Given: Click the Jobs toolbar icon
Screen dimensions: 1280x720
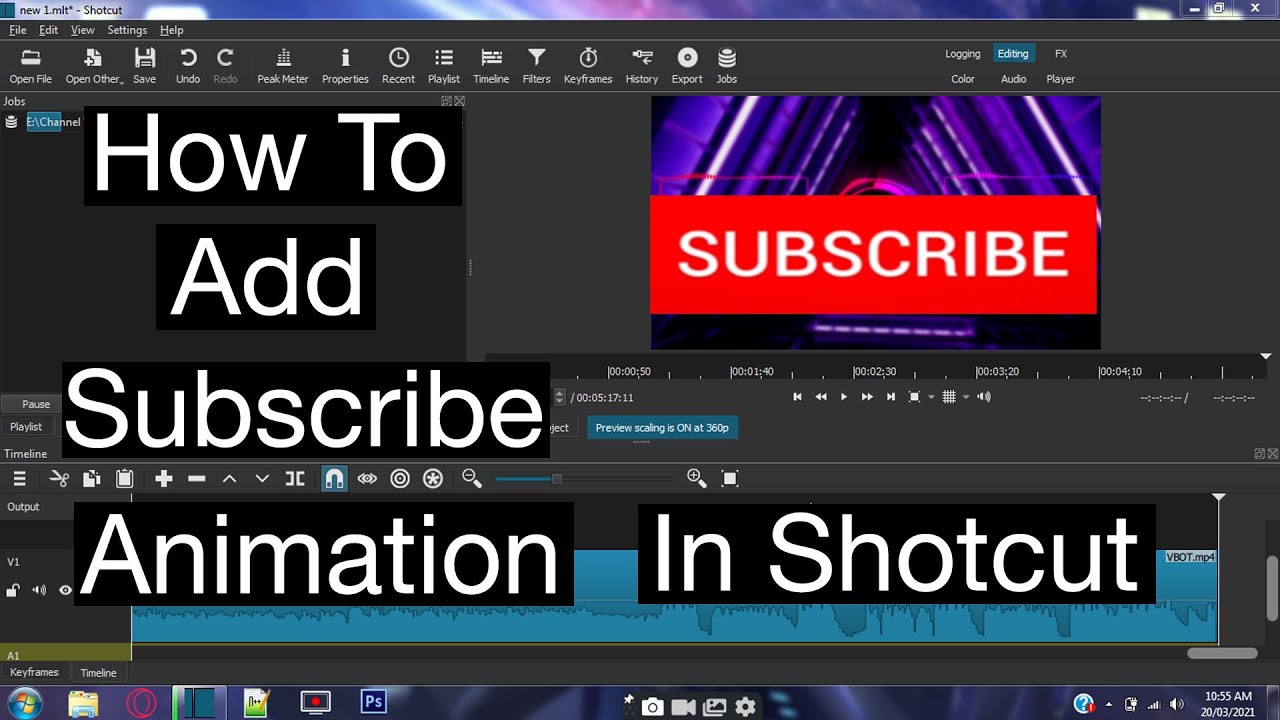Looking at the screenshot, I should [727, 66].
